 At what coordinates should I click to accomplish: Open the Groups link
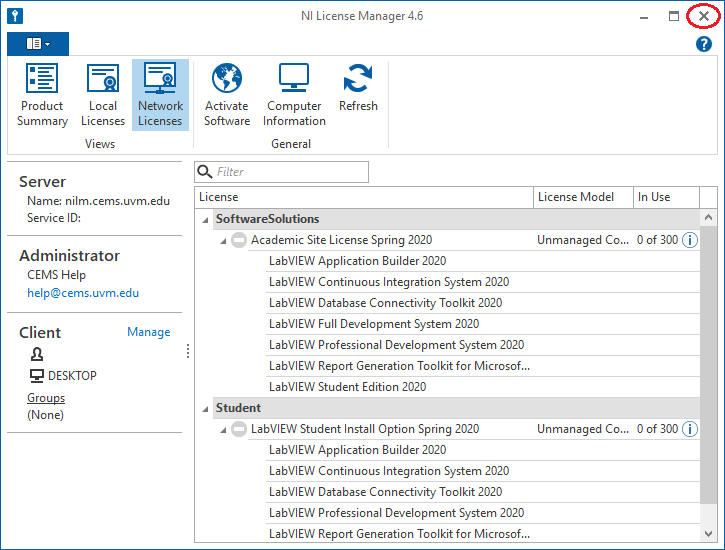pos(46,398)
